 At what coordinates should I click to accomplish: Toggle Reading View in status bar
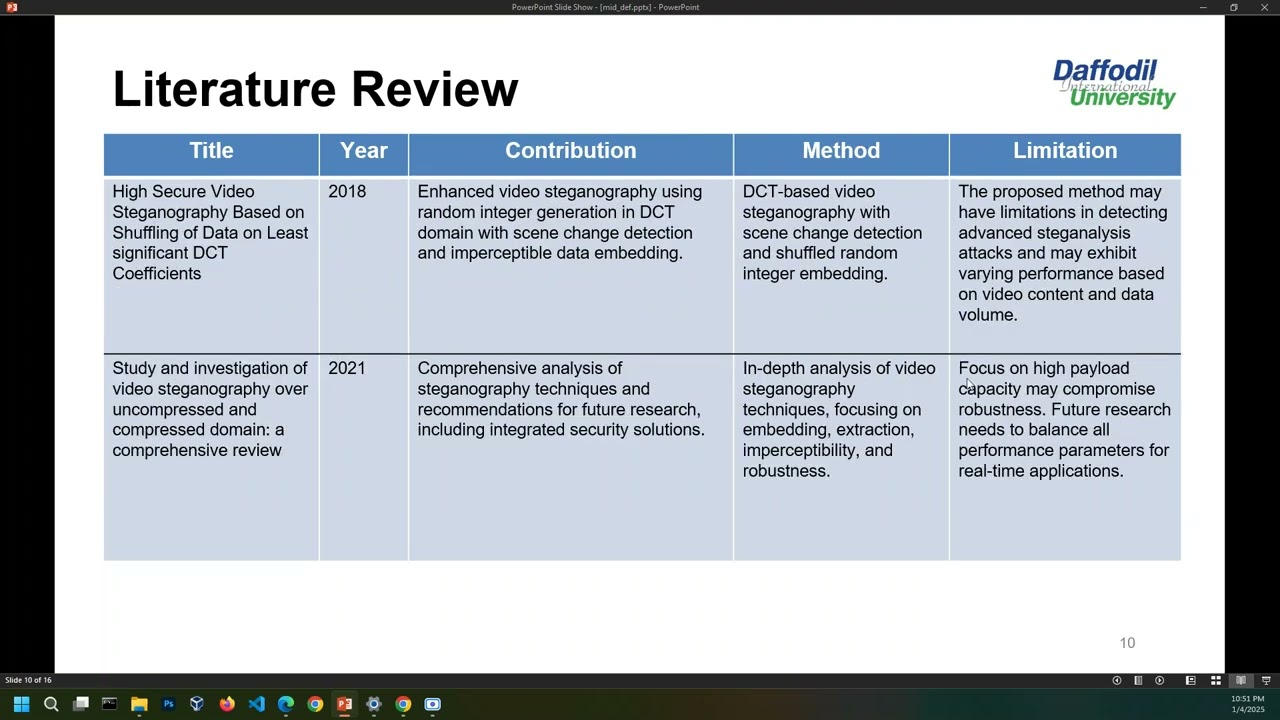pos(1240,680)
